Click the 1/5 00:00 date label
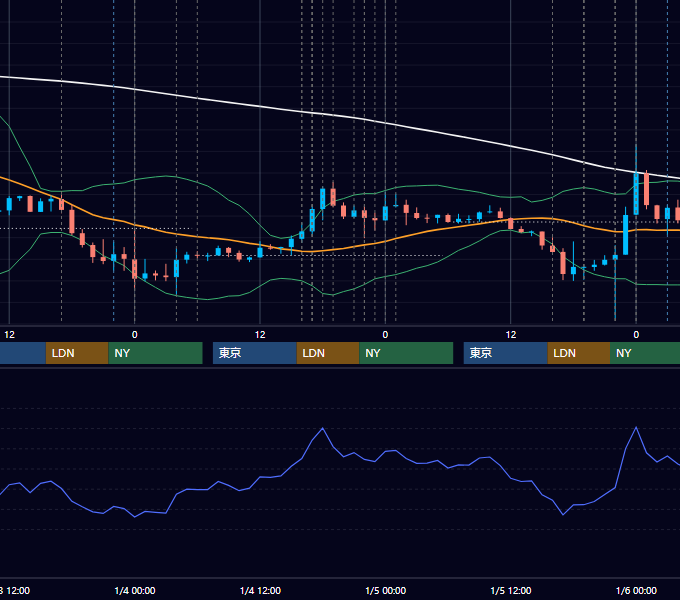Viewport: 680px width, 600px height. pos(386,590)
